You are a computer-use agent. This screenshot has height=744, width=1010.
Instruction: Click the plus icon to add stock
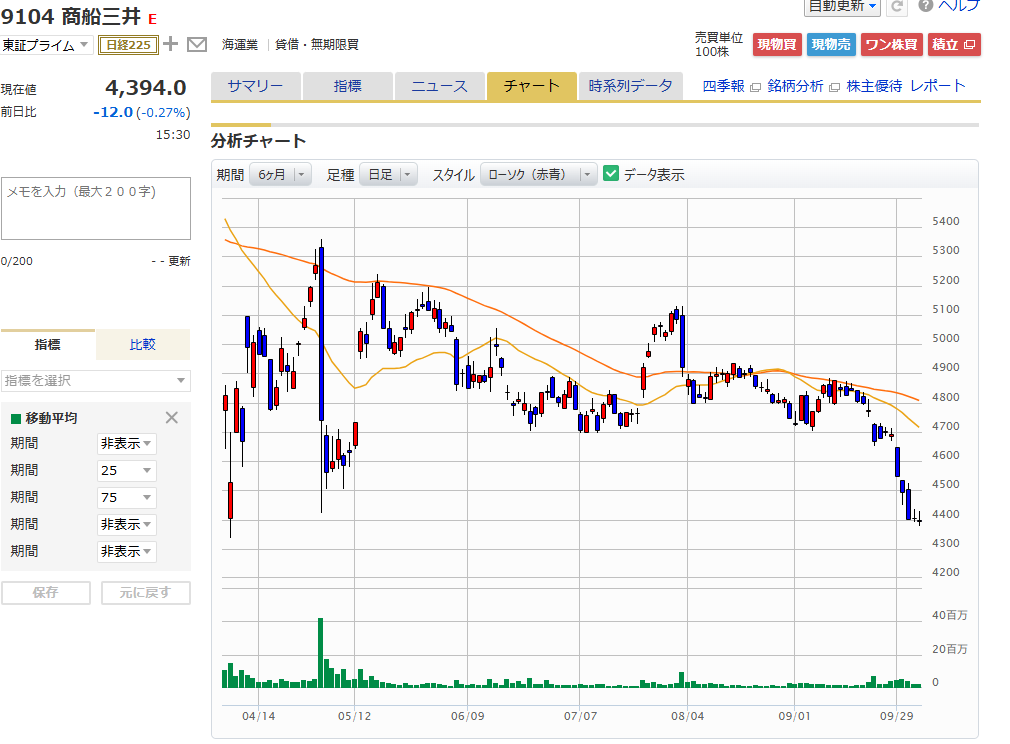pyautogui.click(x=171, y=44)
